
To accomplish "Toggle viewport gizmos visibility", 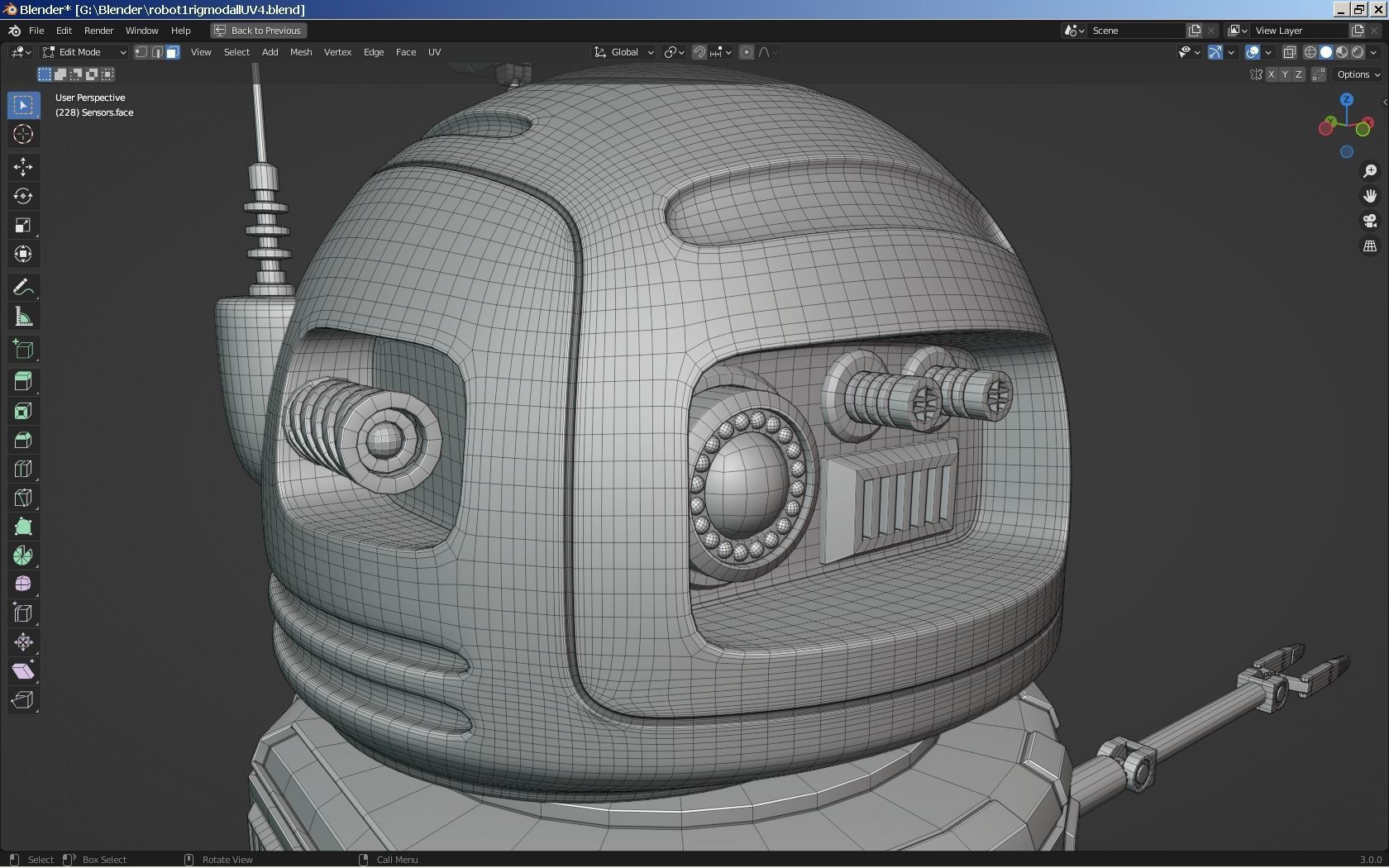I will click(1215, 52).
